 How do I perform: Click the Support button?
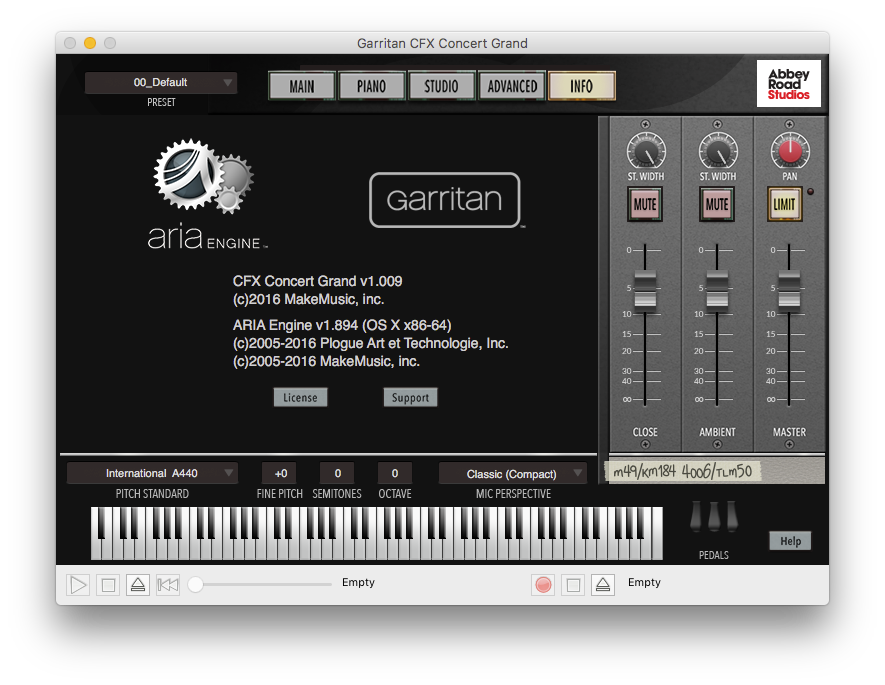[x=410, y=397]
